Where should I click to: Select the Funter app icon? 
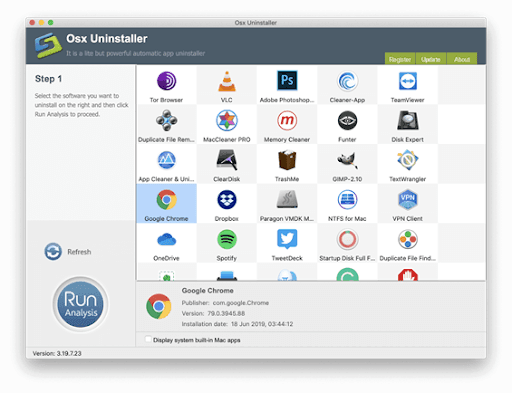347,121
